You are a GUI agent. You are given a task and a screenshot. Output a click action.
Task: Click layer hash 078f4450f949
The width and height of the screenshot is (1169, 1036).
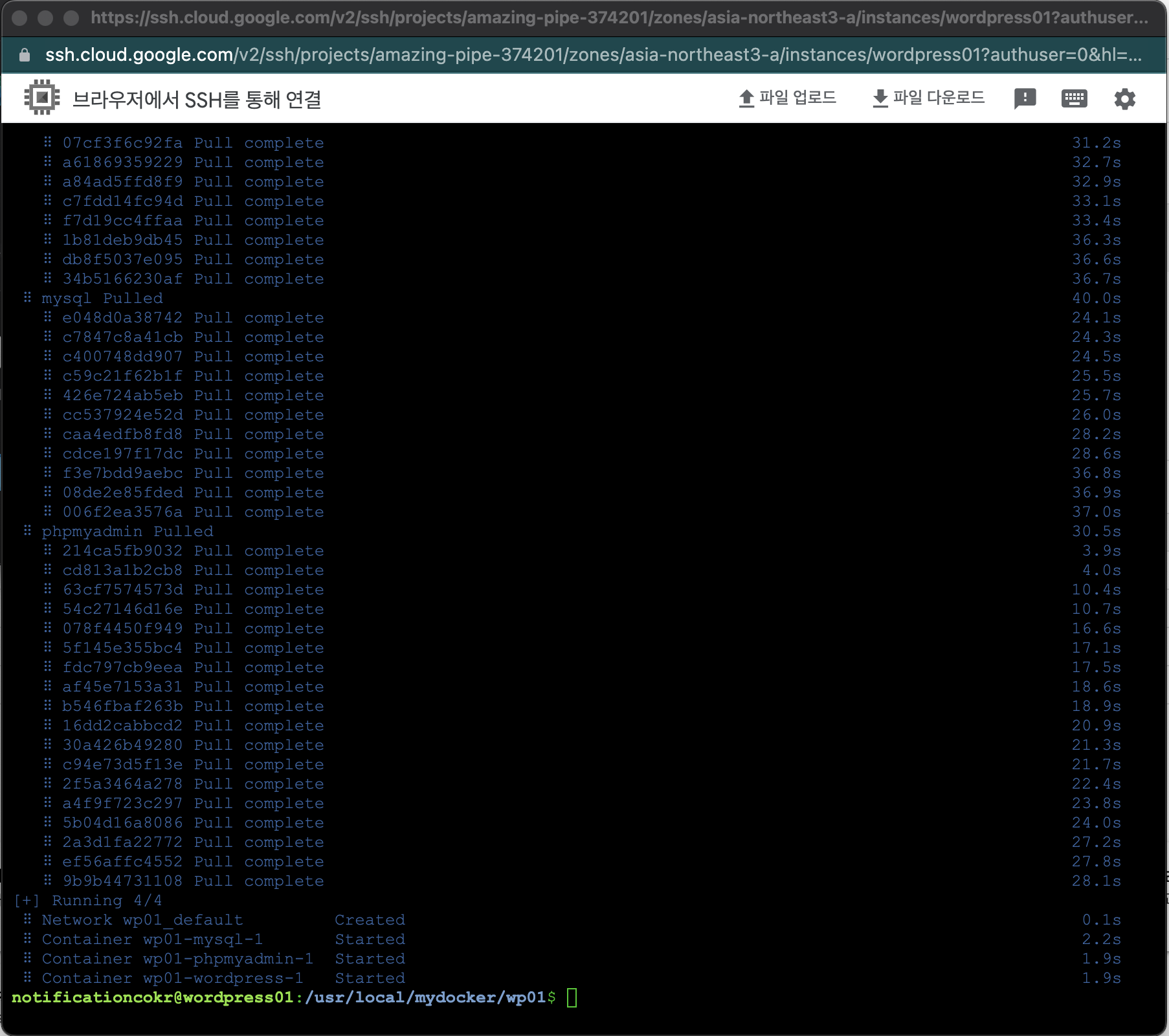point(122,629)
